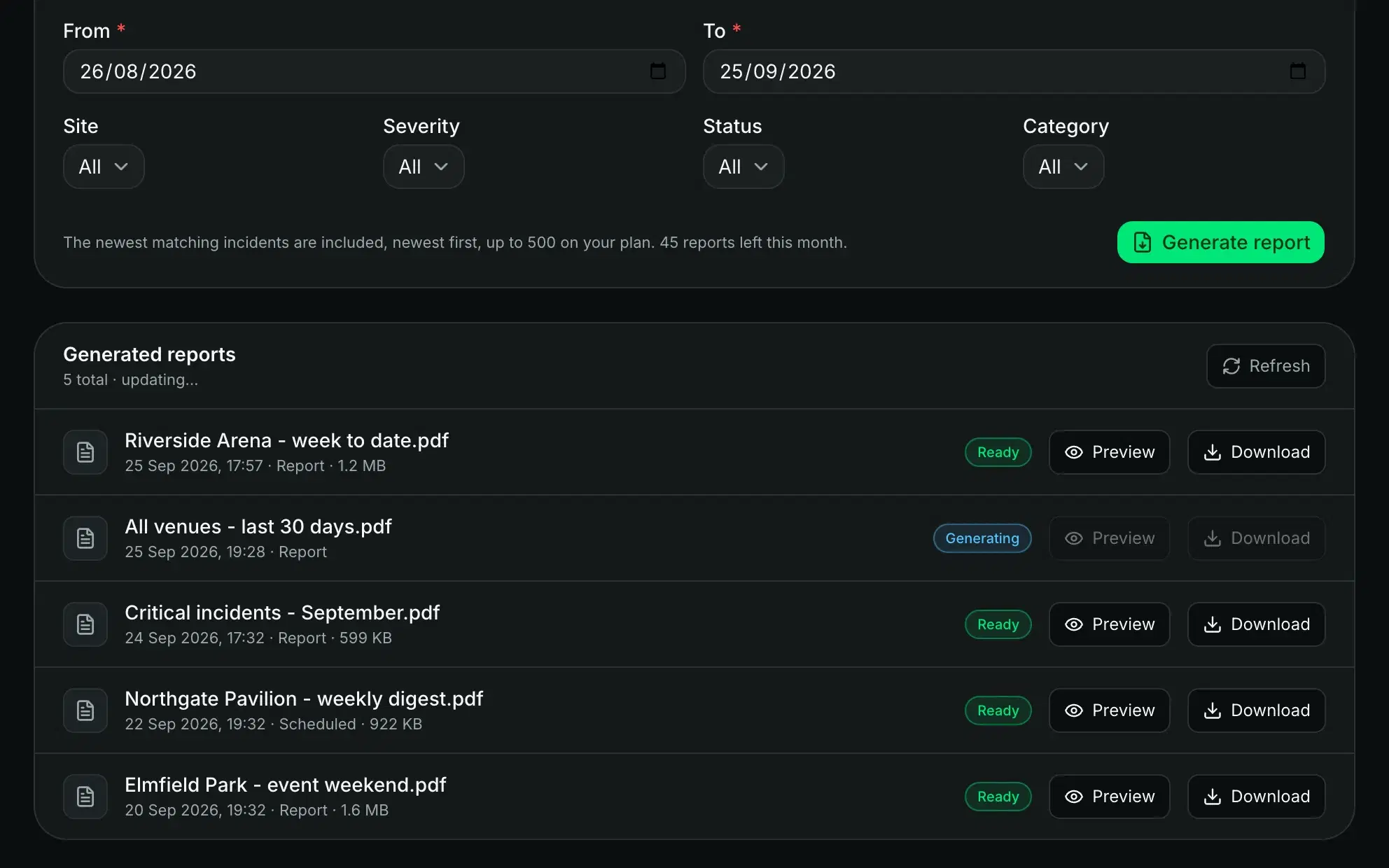Select "Critical incidents - September.pdf" file name
This screenshot has height=868, width=1389.
(282, 612)
